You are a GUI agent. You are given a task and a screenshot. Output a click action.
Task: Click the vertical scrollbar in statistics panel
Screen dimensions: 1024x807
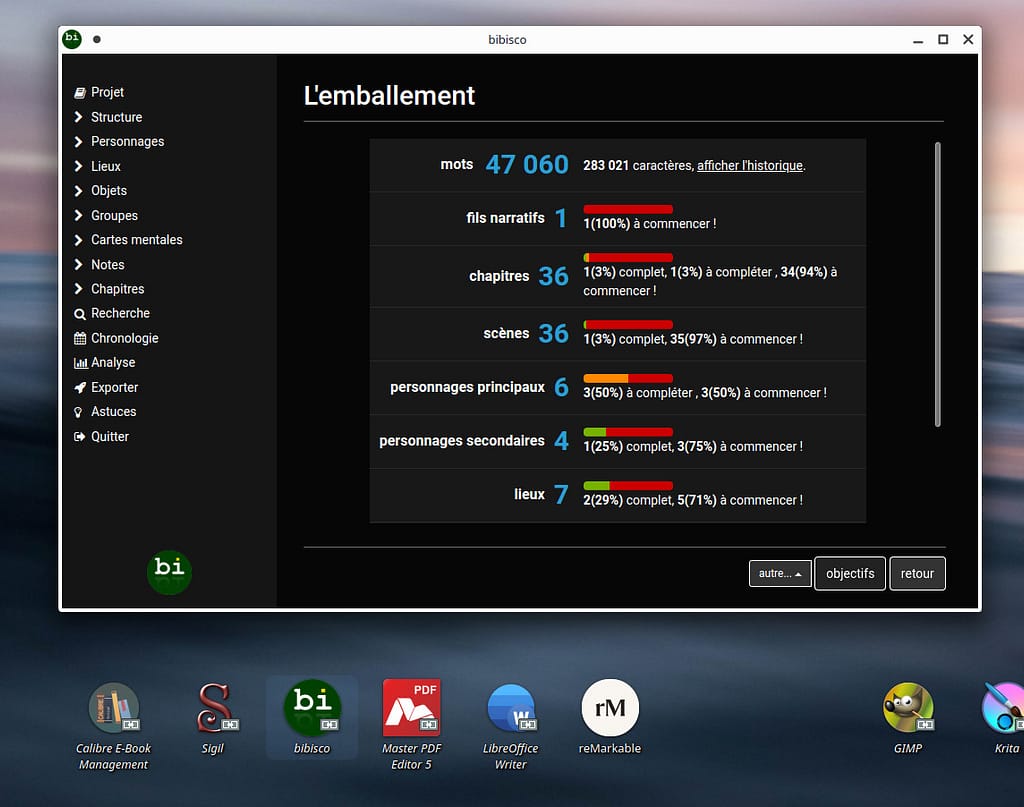click(937, 285)
